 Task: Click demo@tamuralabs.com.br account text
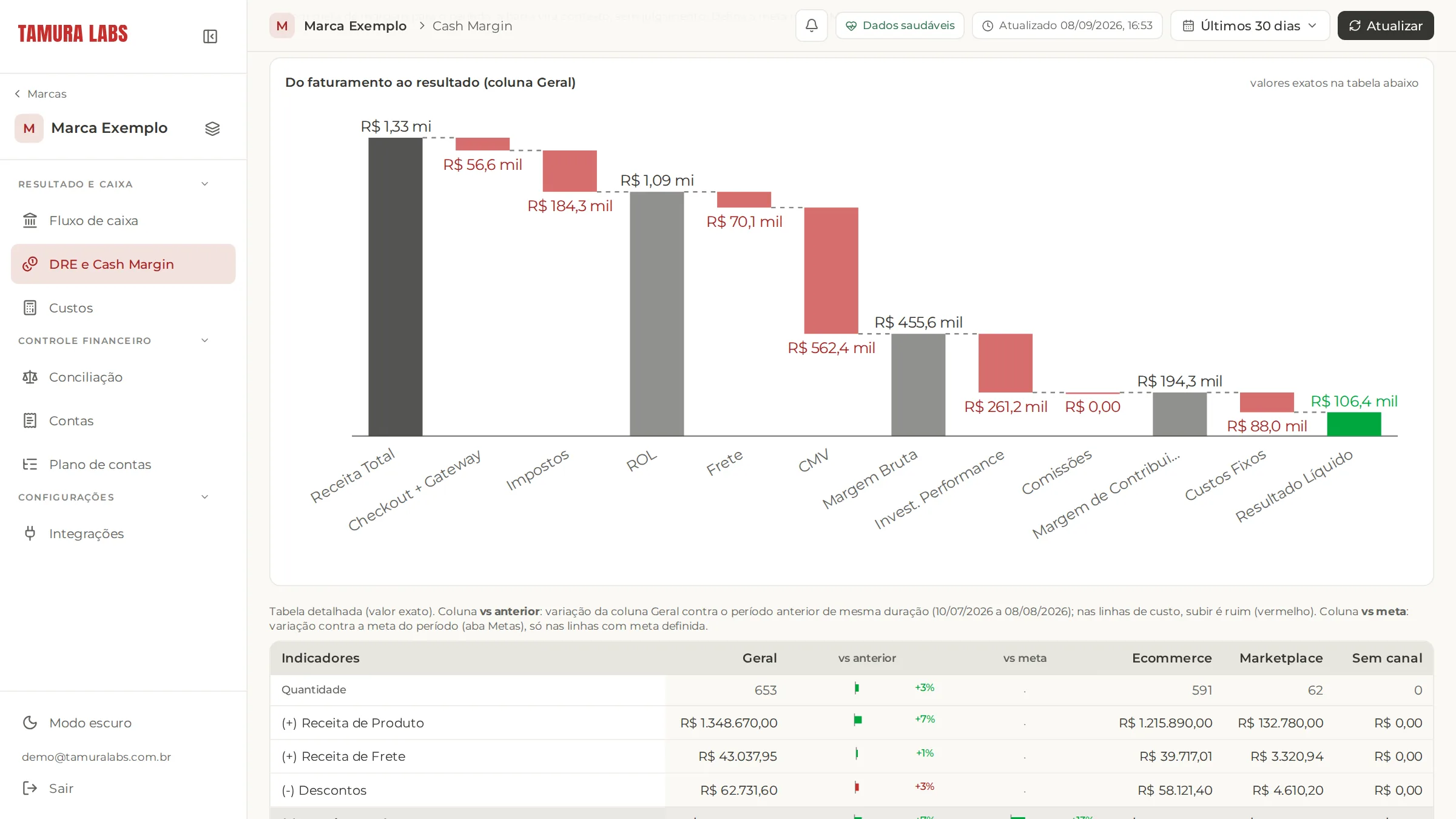[96, 757]
